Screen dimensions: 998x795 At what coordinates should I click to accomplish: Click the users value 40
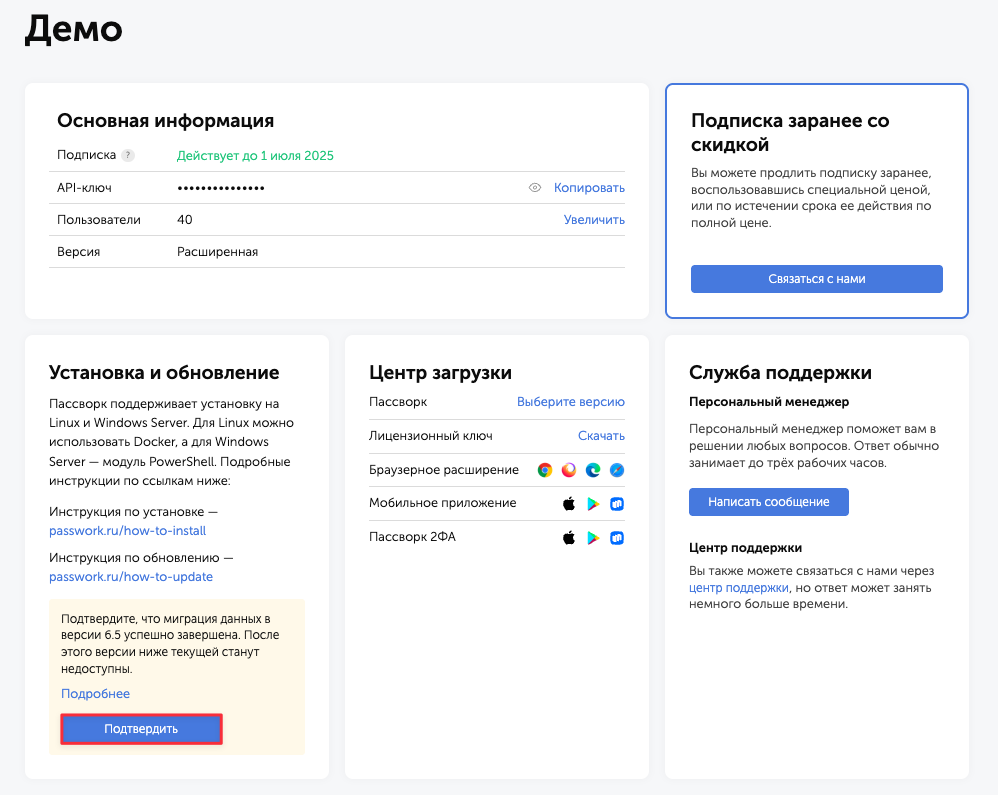(185, 220)
